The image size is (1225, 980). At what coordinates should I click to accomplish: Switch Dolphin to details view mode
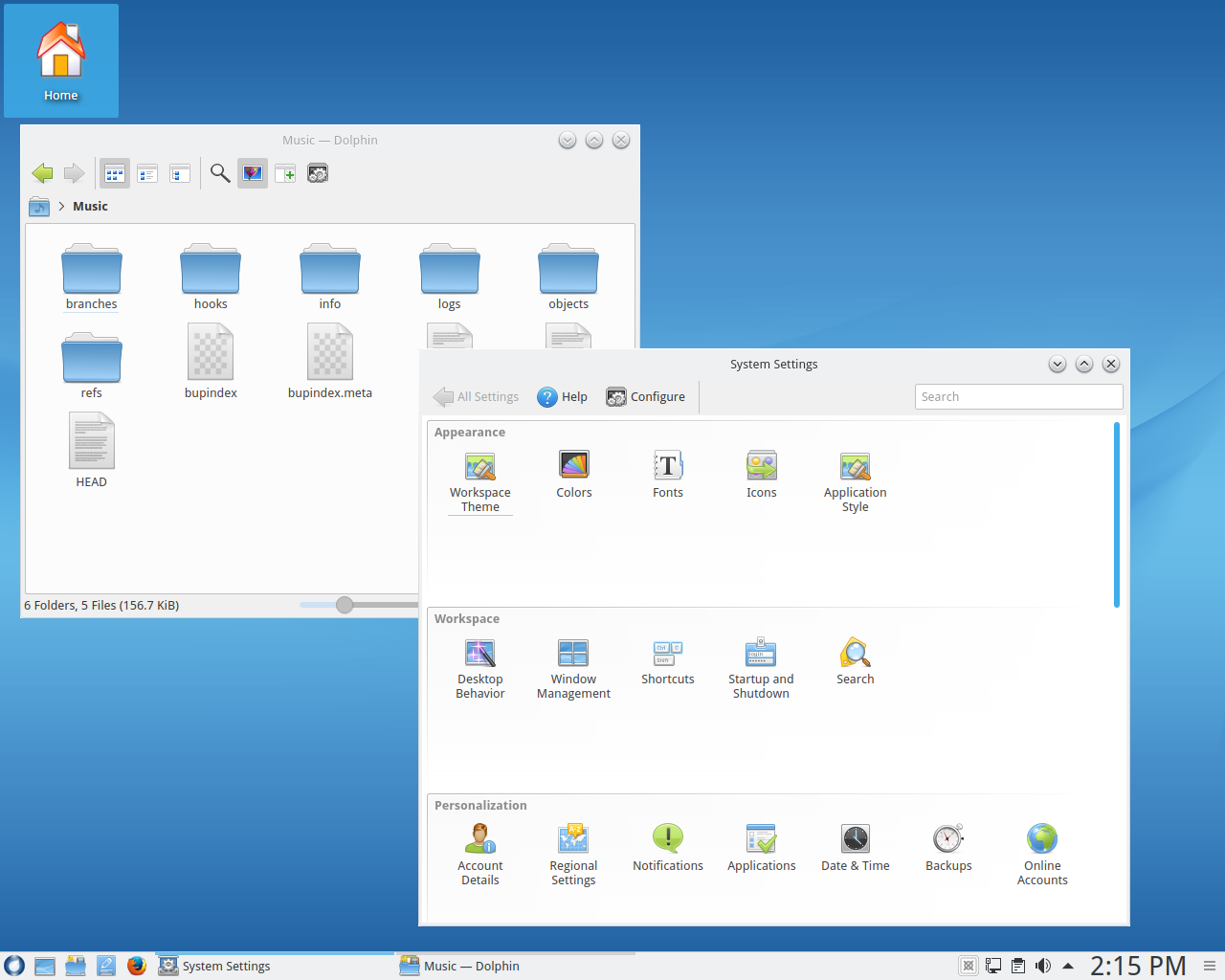[180, 173]
